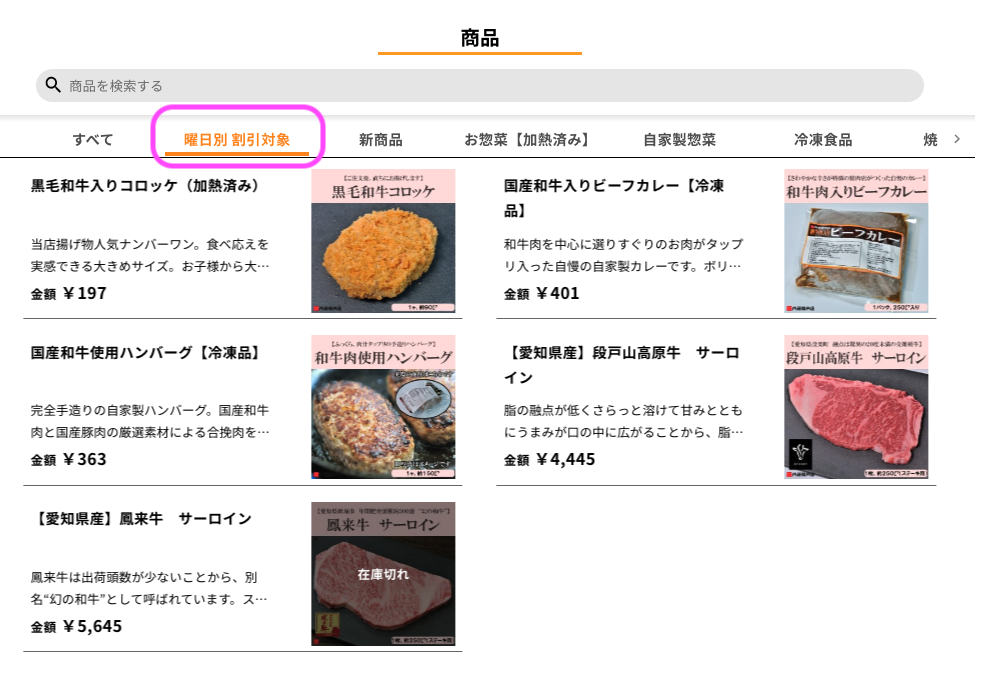The image size is (982, 692).
Task: Open 国産和牛入りビーフカレー【冷凍品】 title link
Action: [614, 198]
